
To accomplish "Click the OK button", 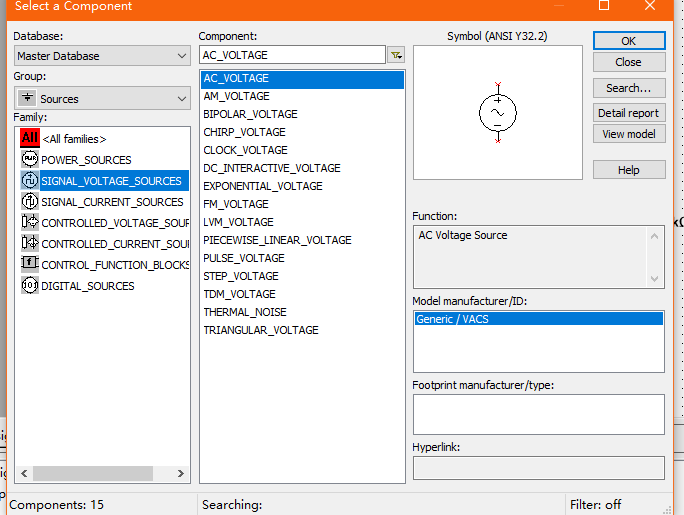I will [x=629, y=41].
